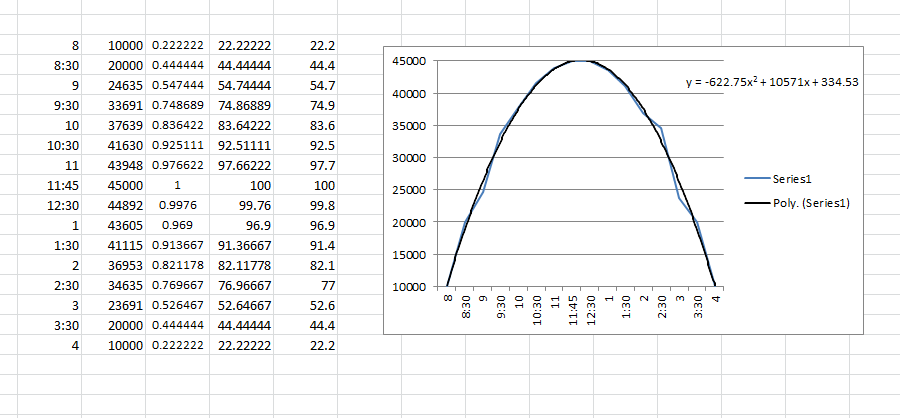Select cell showing 0.547444
This screenshot has height=418, width=900.
coord(179,86)
